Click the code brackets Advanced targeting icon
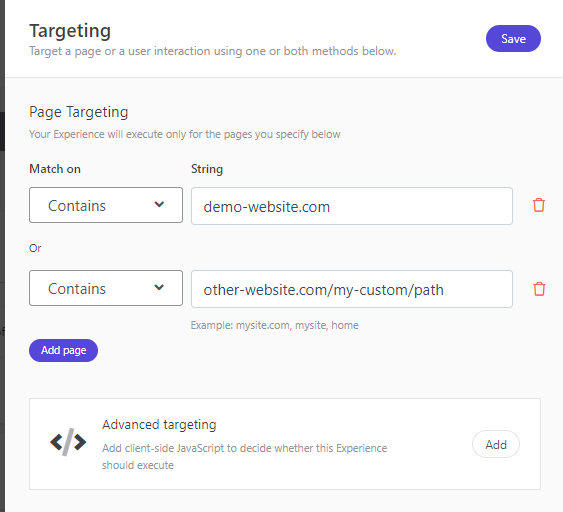This screenshot has height=512, width=563. [68, 442]
